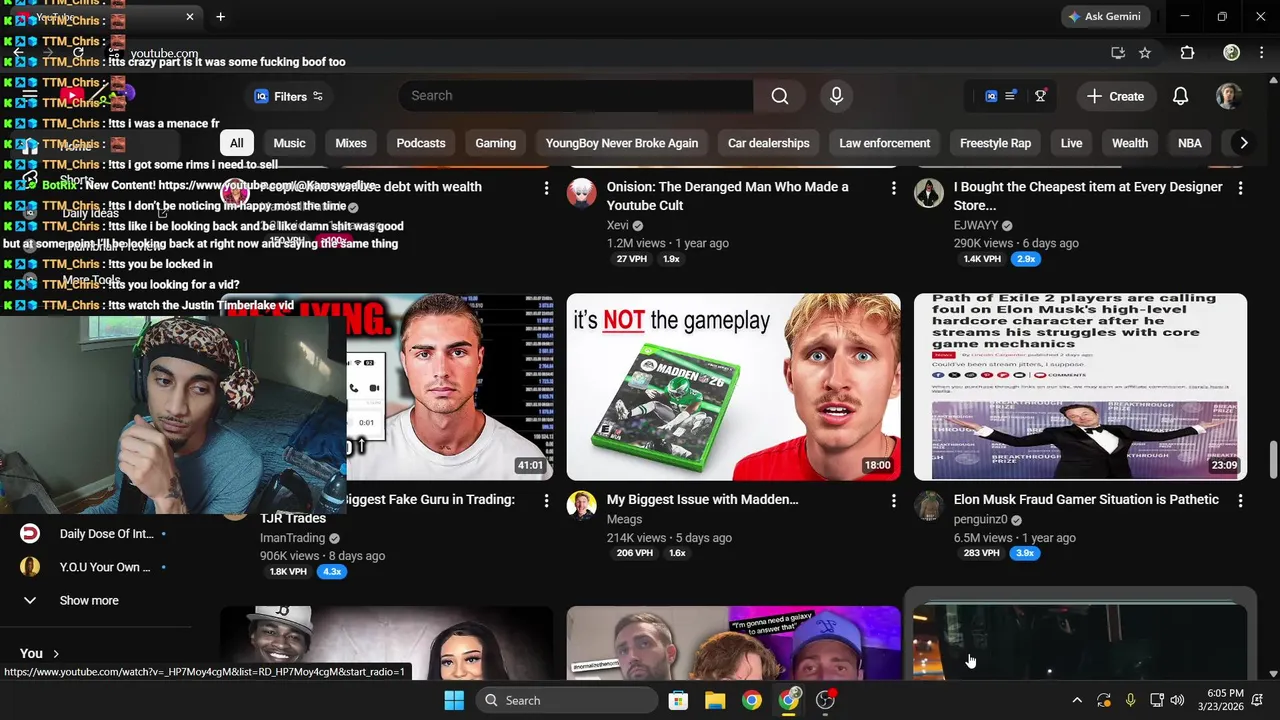
Task: Close the current browser tab
Action: 190,17
